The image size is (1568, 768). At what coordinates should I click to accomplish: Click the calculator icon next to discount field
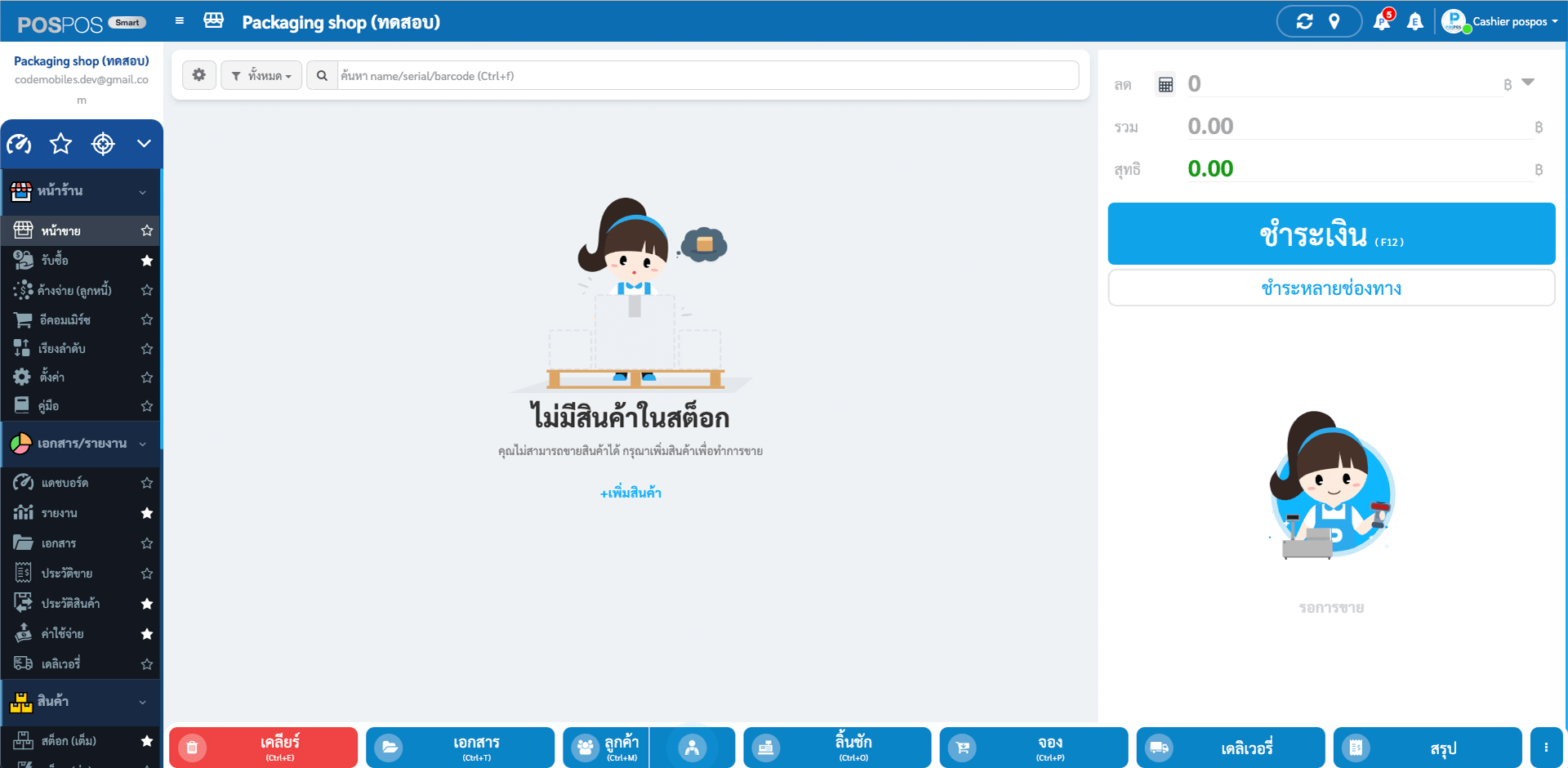[1165, 84]
